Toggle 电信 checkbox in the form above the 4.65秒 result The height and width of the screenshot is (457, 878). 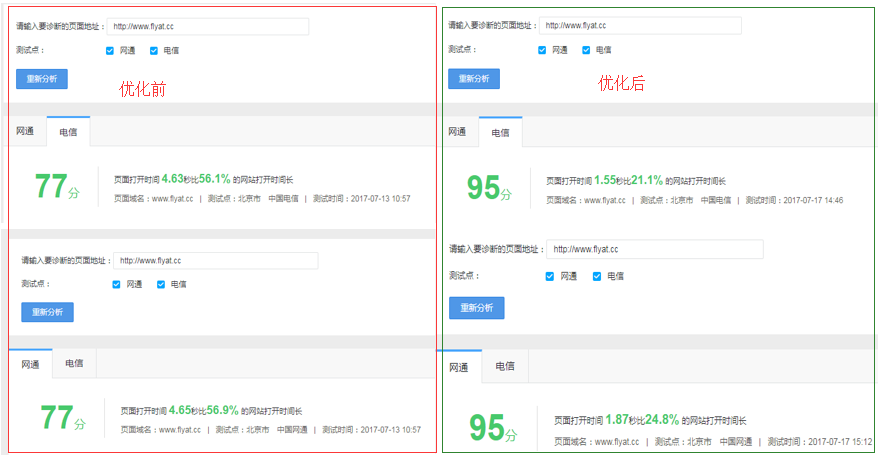(161, 284)
